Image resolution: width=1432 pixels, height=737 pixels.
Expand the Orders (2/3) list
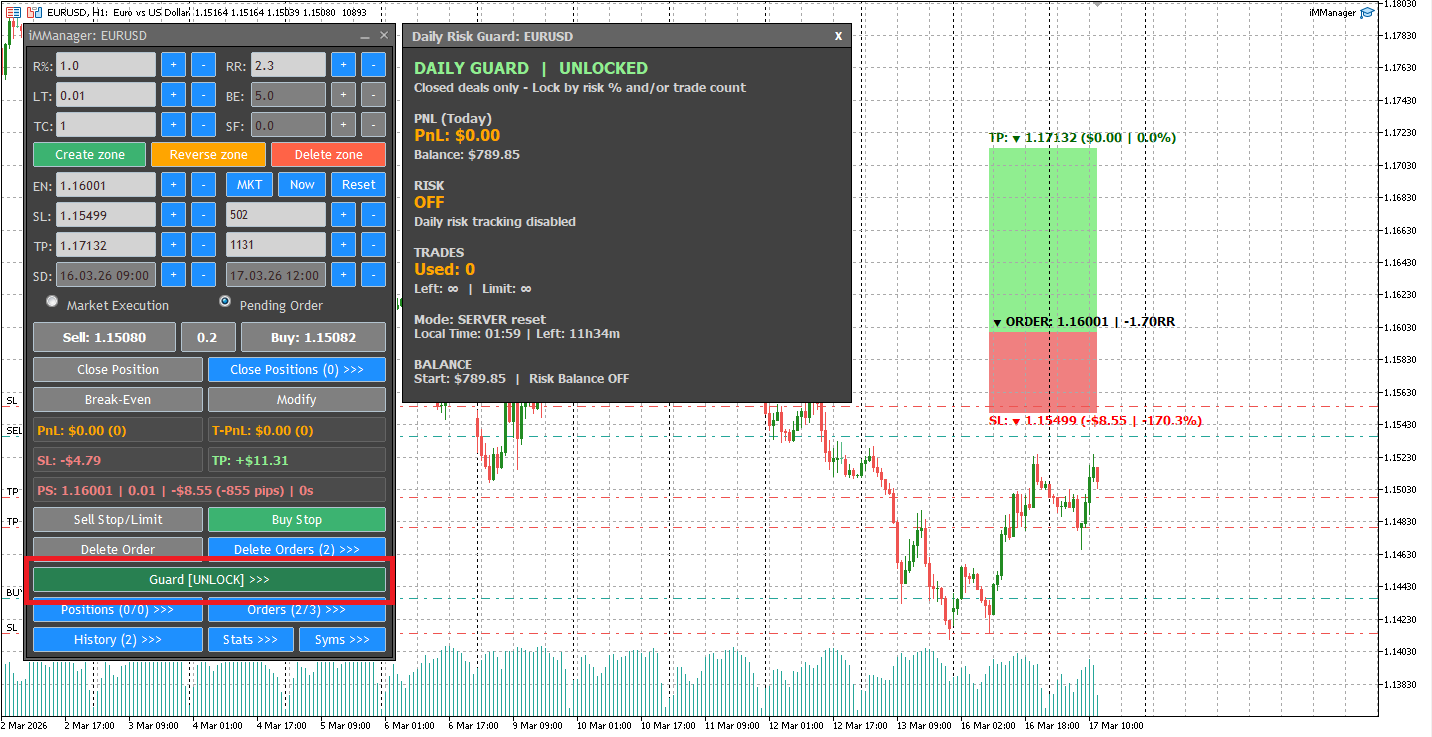(x=296, y=609)
